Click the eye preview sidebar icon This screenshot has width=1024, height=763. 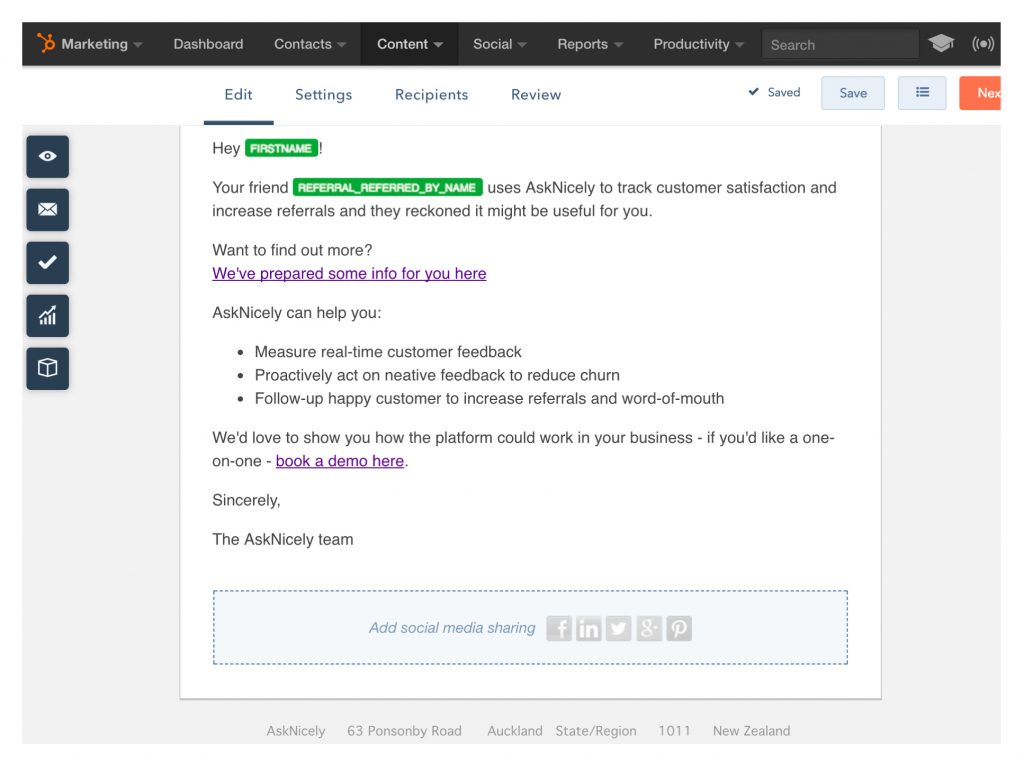click(48, 157)
